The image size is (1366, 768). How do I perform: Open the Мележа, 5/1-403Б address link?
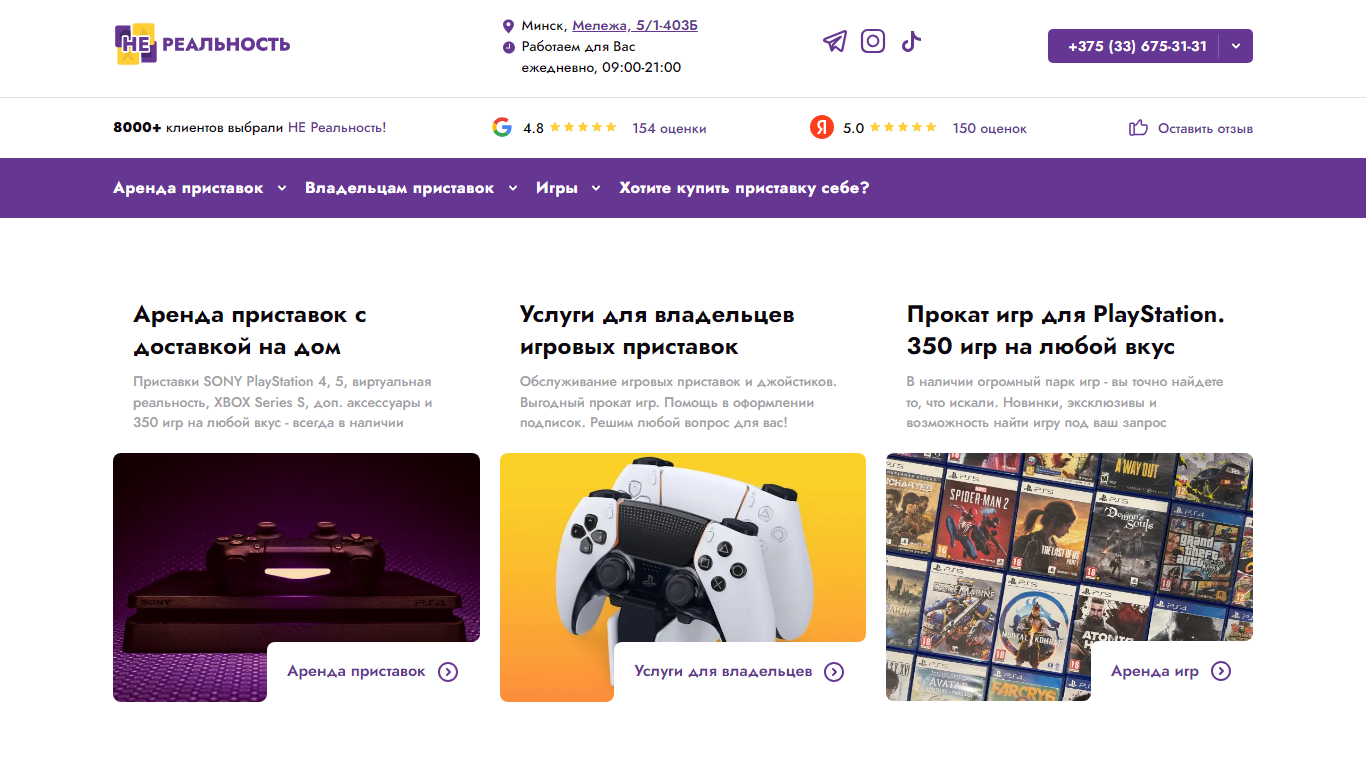click(x=635, y=25)
